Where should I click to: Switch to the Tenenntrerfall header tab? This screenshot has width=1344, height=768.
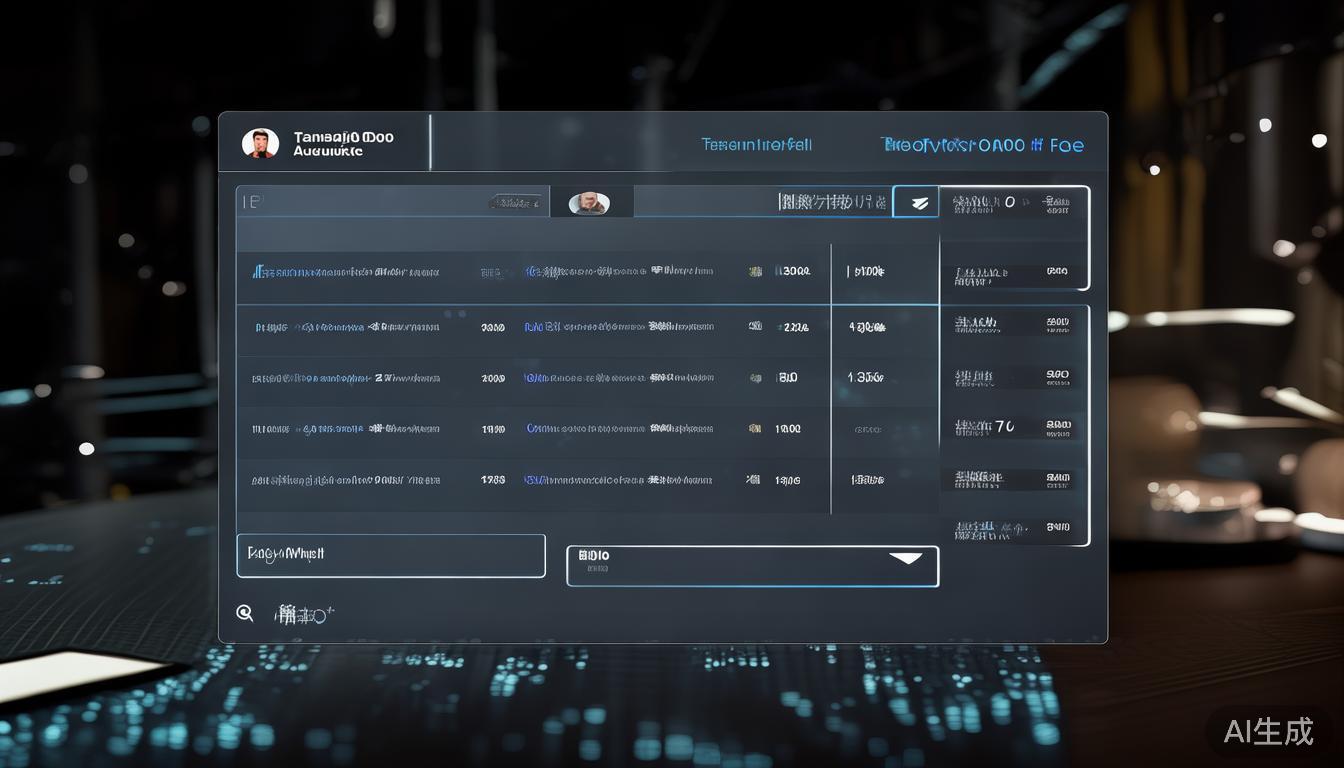point(757,145)
